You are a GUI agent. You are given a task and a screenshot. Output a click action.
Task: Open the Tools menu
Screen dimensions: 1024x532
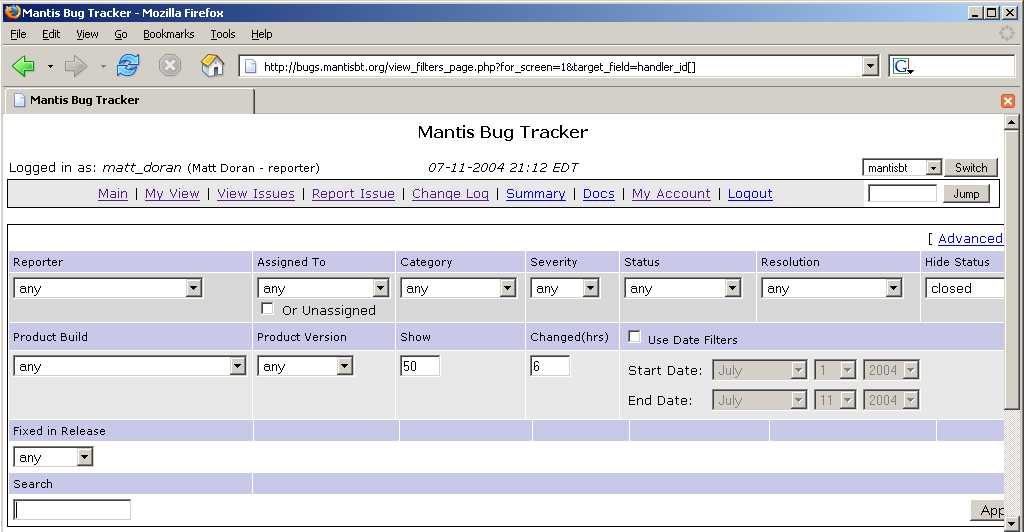(223, 34)
